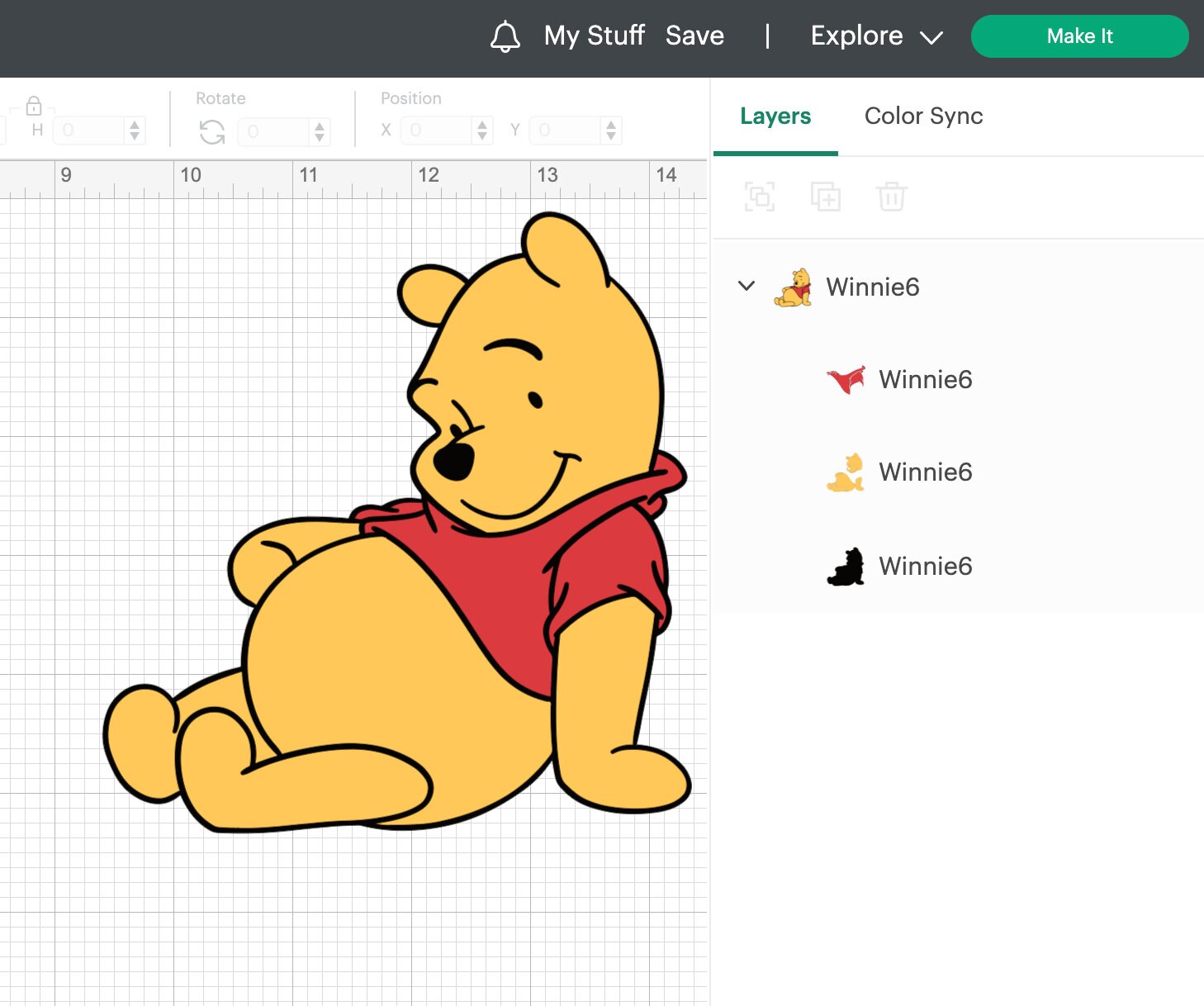Click the Make It button
This screenshot has width=1204, height=1006.
click(1079, 36)
